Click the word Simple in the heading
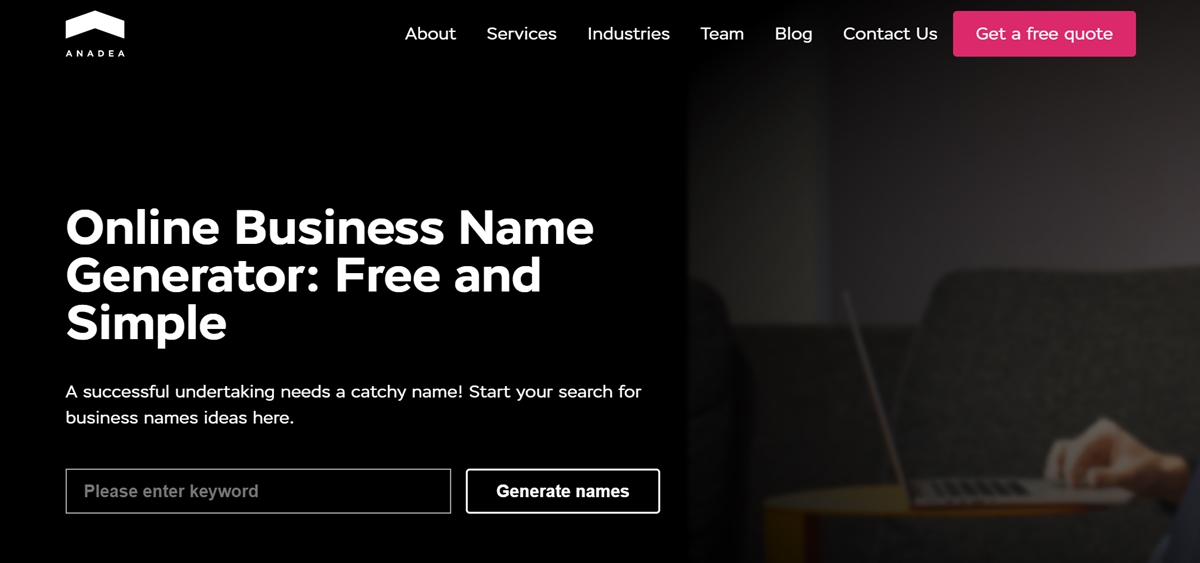The image size is (1200, 563). click(x=146, y=324)
